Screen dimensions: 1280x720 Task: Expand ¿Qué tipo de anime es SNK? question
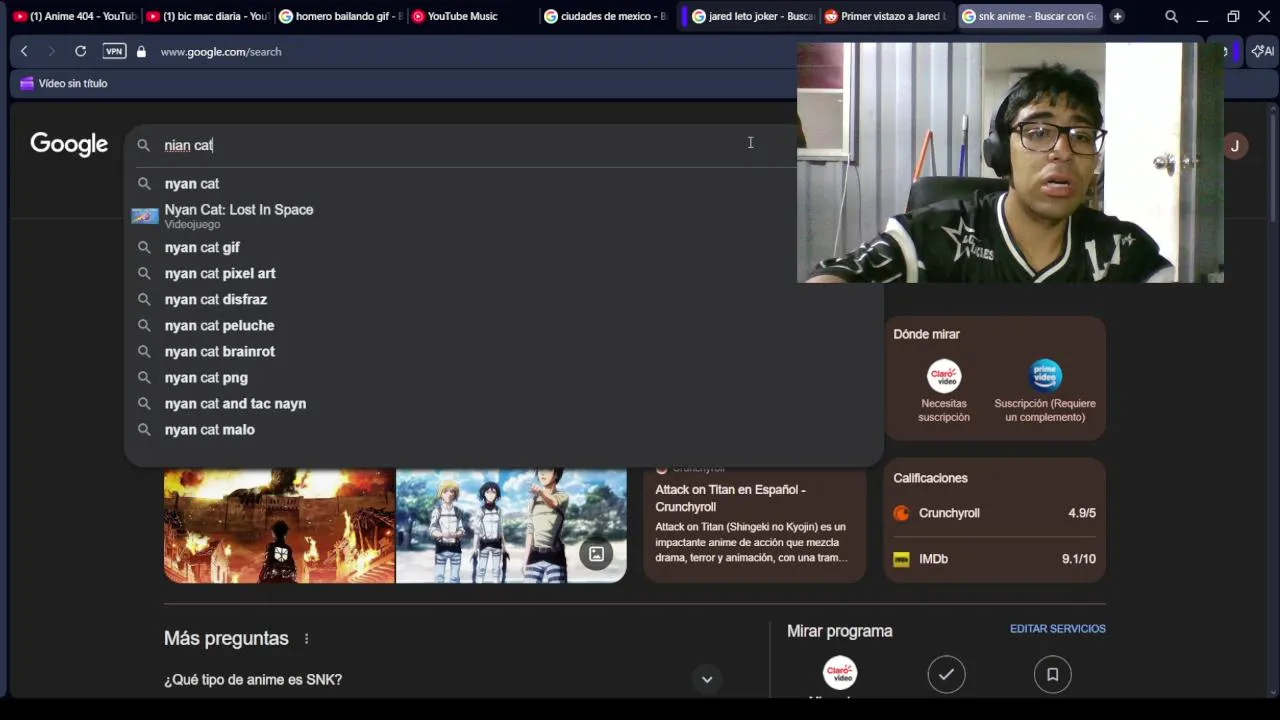coord(707,679)
